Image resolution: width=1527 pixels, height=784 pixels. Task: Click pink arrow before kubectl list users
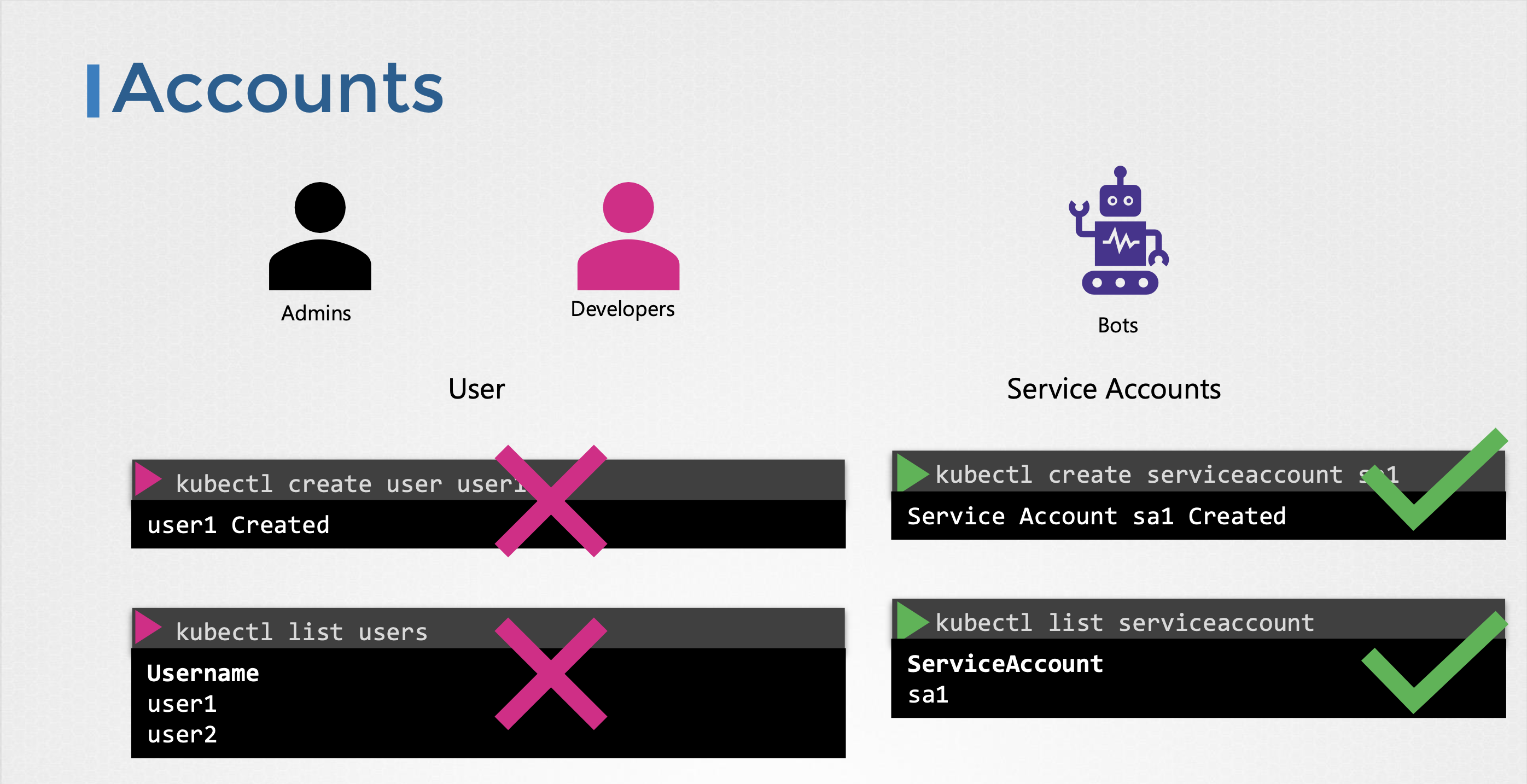(147, 627)
